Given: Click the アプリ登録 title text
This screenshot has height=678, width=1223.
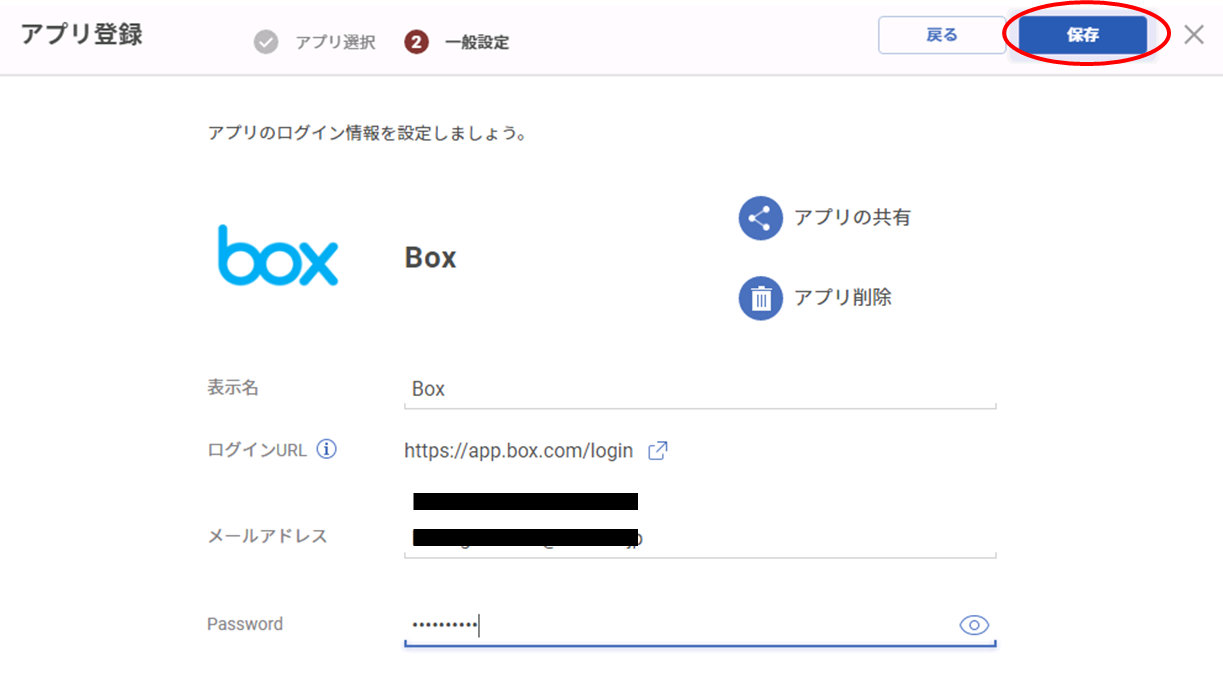Looking at the screenshot, I should (82, 34).
